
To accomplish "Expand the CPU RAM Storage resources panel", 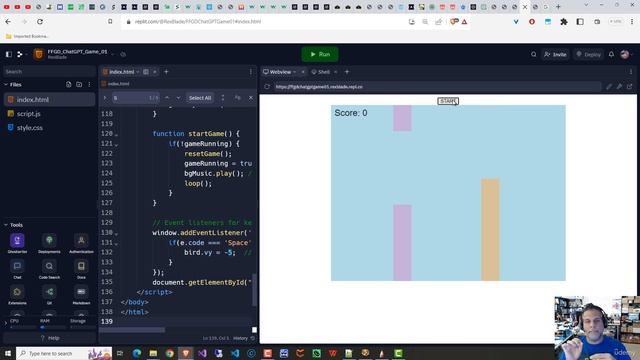I will [x=6, y=323].
